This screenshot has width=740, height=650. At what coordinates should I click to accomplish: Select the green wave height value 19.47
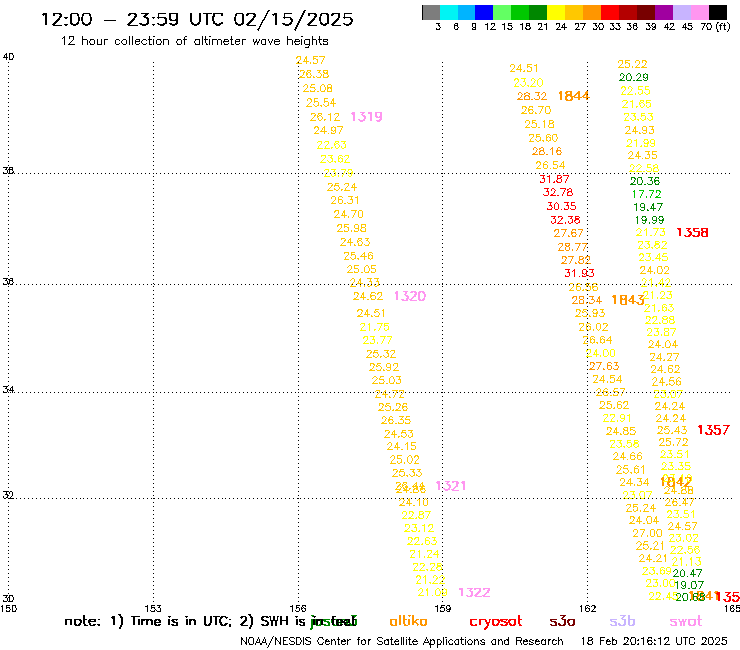648,207
